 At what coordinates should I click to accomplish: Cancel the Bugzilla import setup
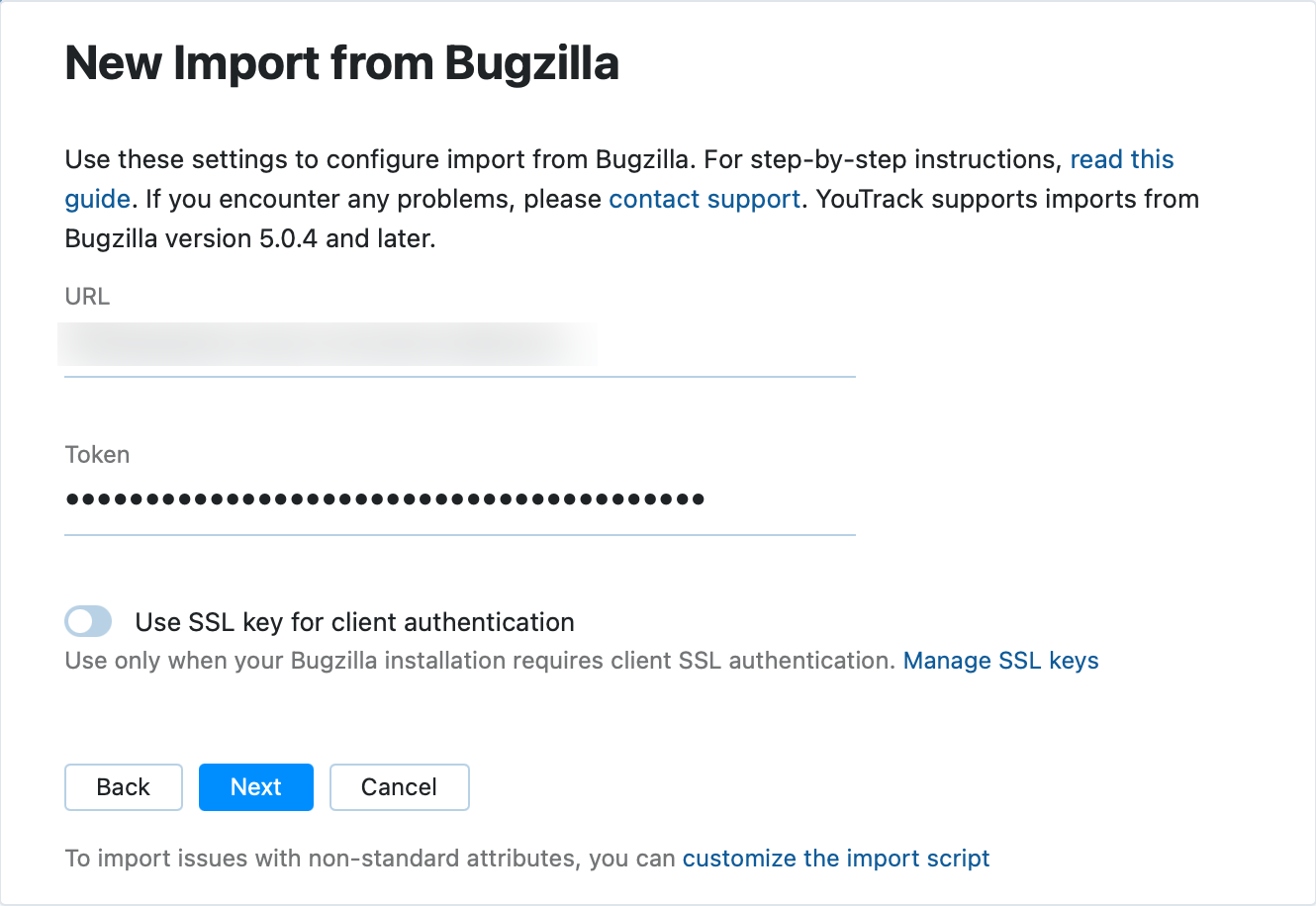click(x=399, y=787)
